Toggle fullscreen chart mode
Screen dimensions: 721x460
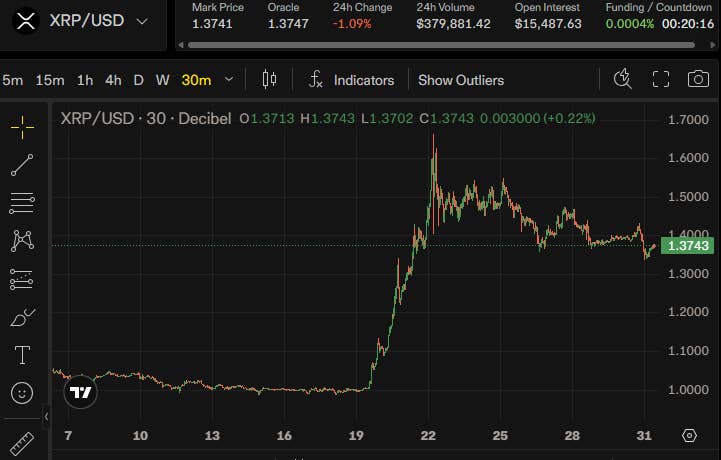pyautogui.click(x=661, y=79)
